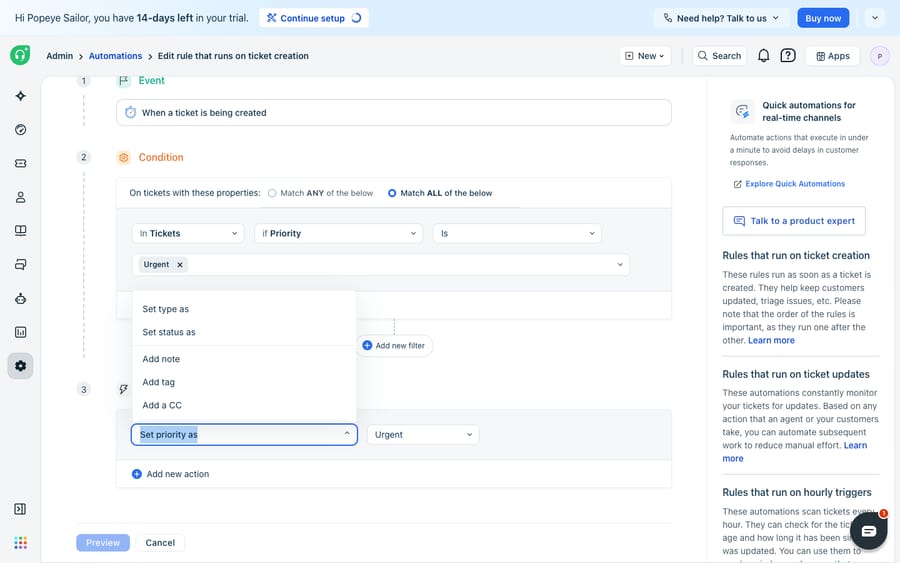
Task: Open Learn more under ticket creation rules
Action: click(x=771, y=340)
